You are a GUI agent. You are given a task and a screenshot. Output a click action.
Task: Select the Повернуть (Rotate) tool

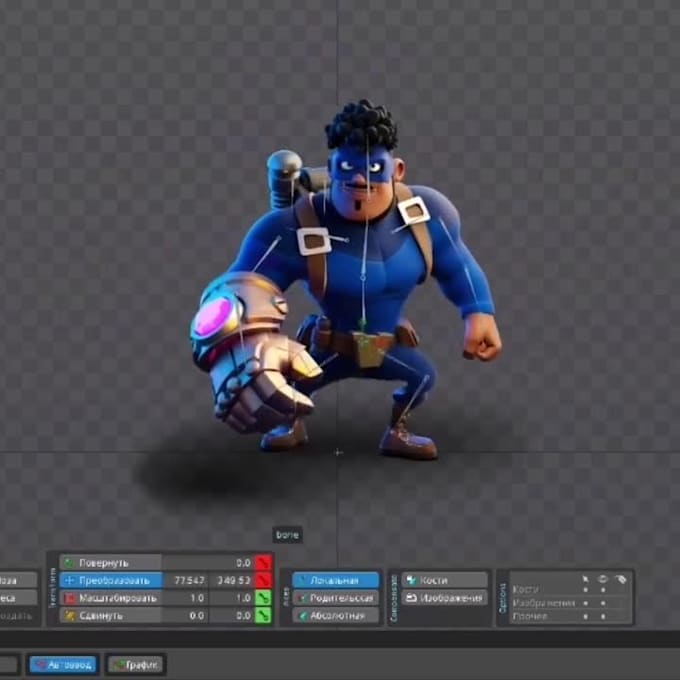click(x=111, y=563)
